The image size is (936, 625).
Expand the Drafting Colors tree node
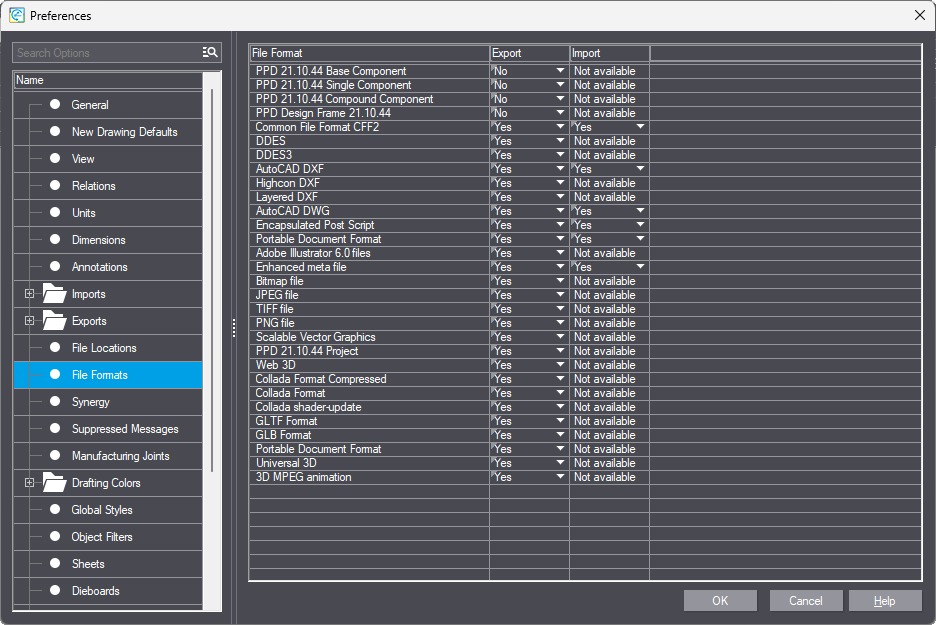[29, 483]
